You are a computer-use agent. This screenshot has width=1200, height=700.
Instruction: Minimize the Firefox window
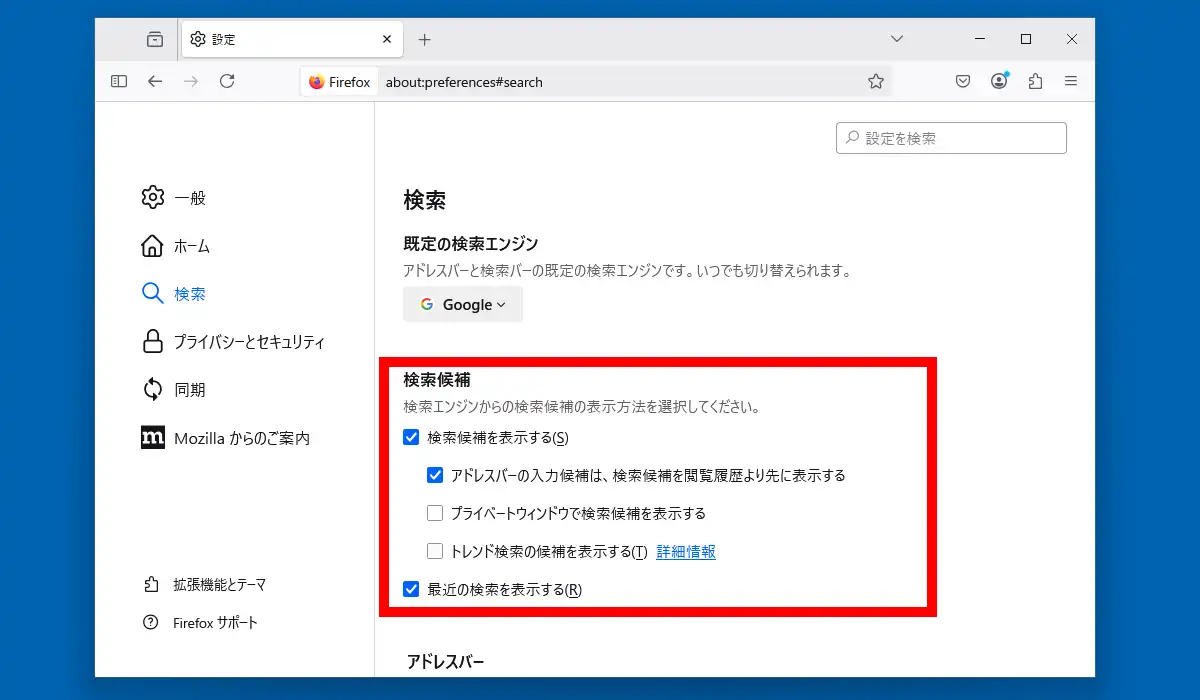979,39
